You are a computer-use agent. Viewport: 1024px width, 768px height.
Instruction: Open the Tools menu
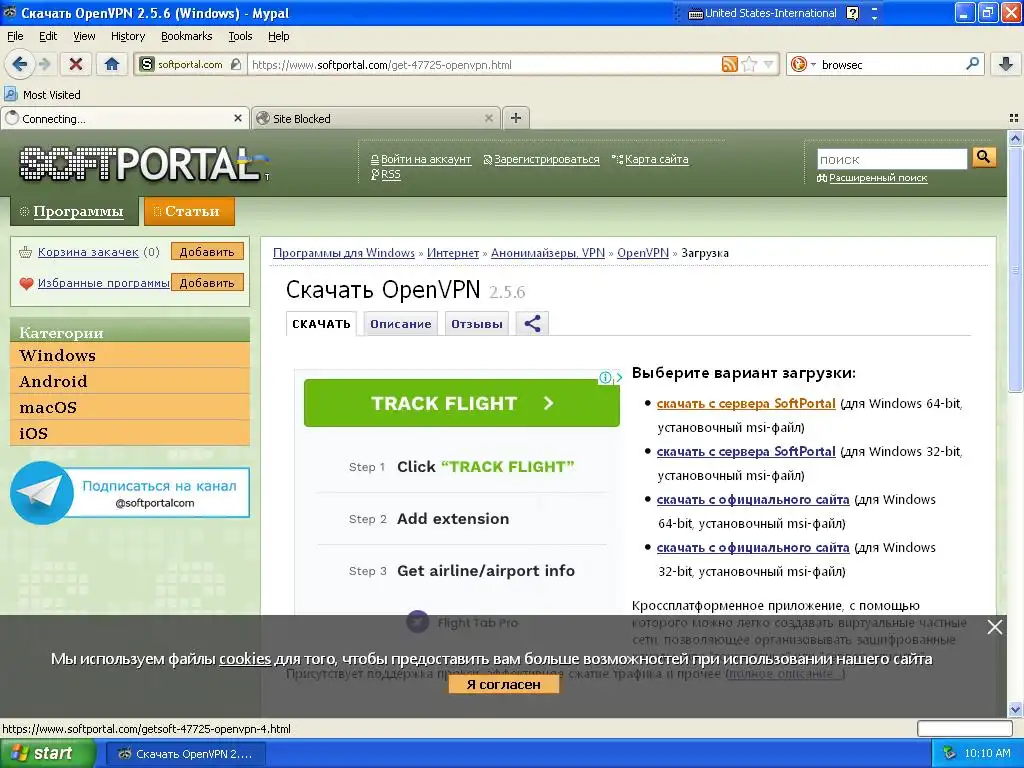[240, 36]
